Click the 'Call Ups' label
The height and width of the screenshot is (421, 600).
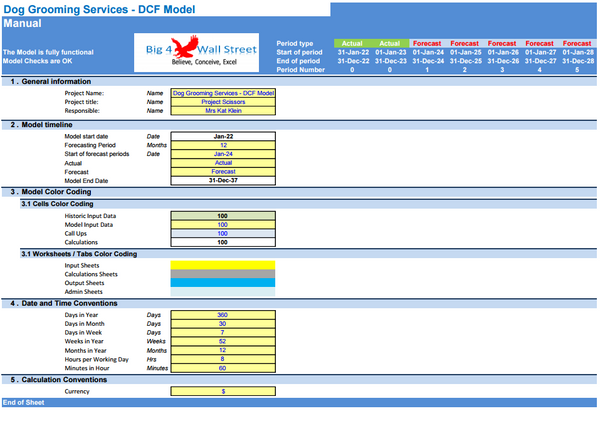click(x=75, y=233)
